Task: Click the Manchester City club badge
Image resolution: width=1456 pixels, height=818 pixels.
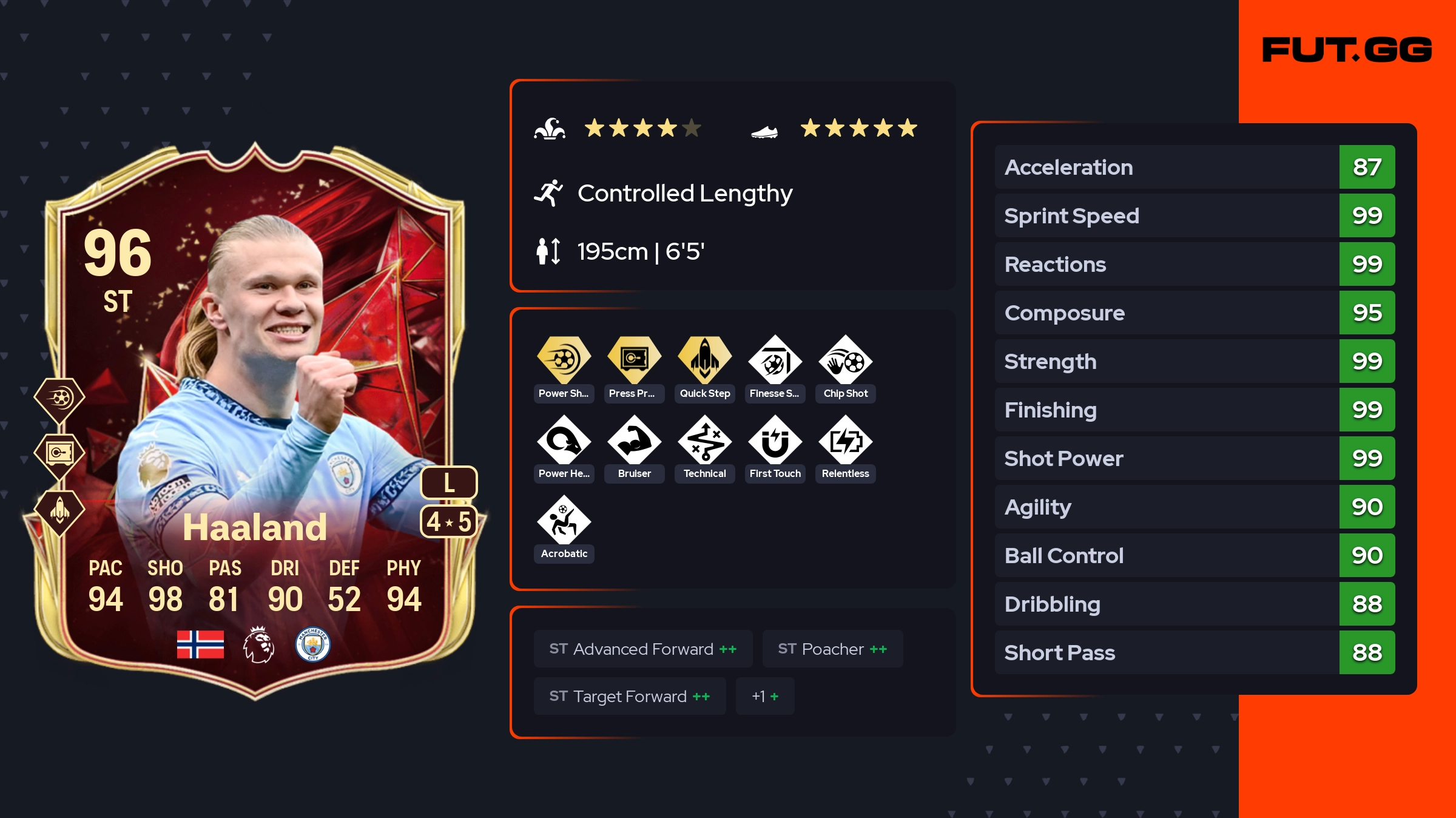Action: [x=312, y=644]
